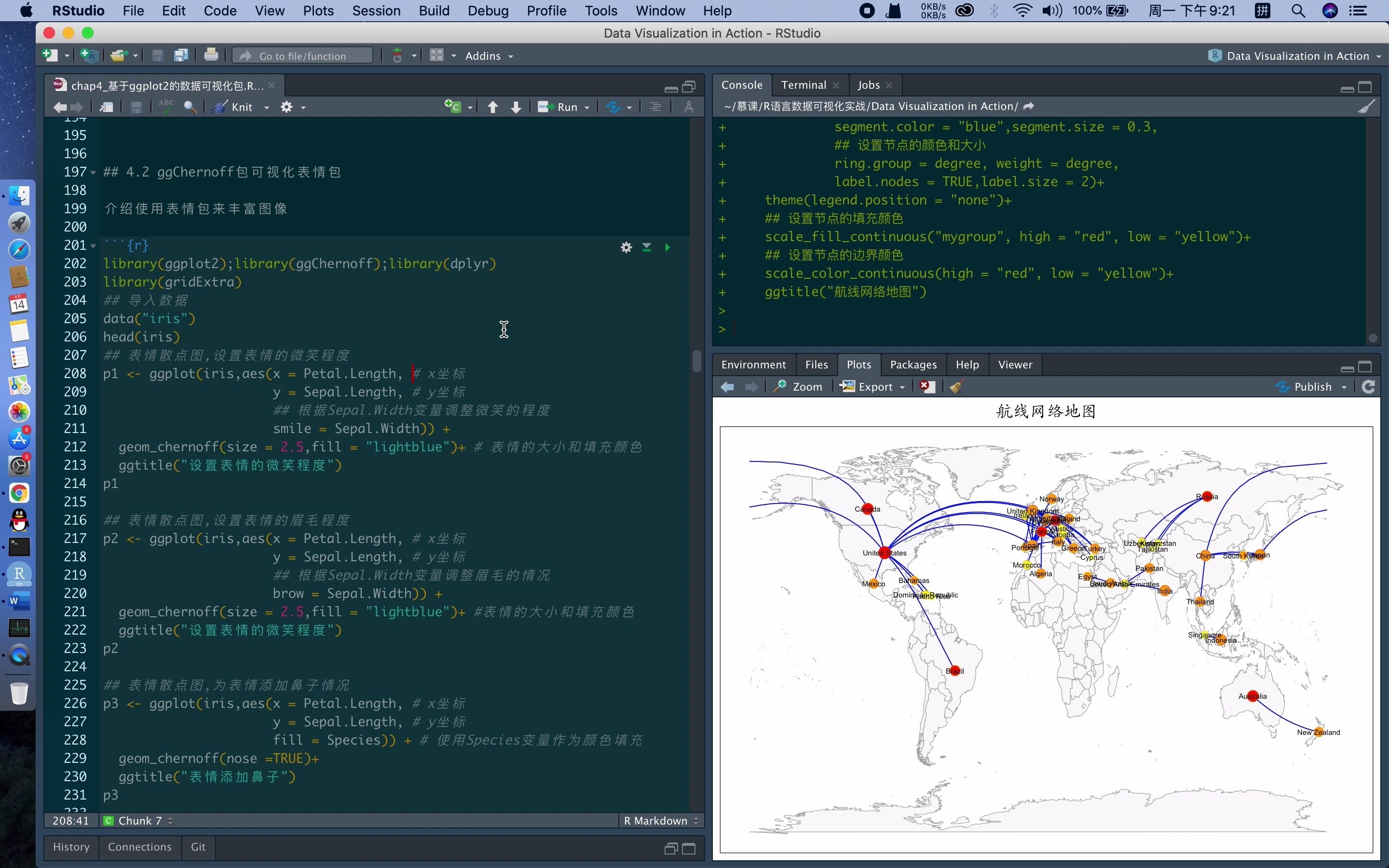1389x868 pixels.
Task: Collapse section fold arrow at line 197
Action: click(x=93, y=172)
